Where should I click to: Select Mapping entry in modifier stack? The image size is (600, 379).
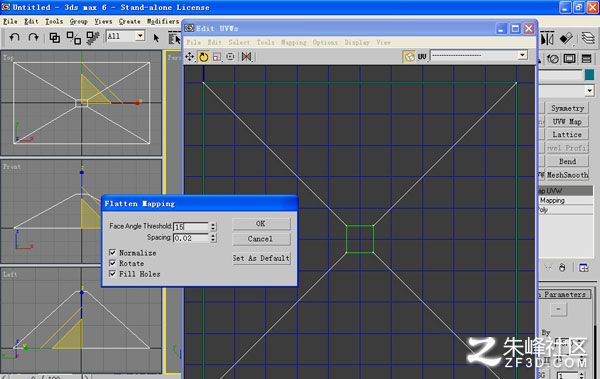(x=566, y=200)
